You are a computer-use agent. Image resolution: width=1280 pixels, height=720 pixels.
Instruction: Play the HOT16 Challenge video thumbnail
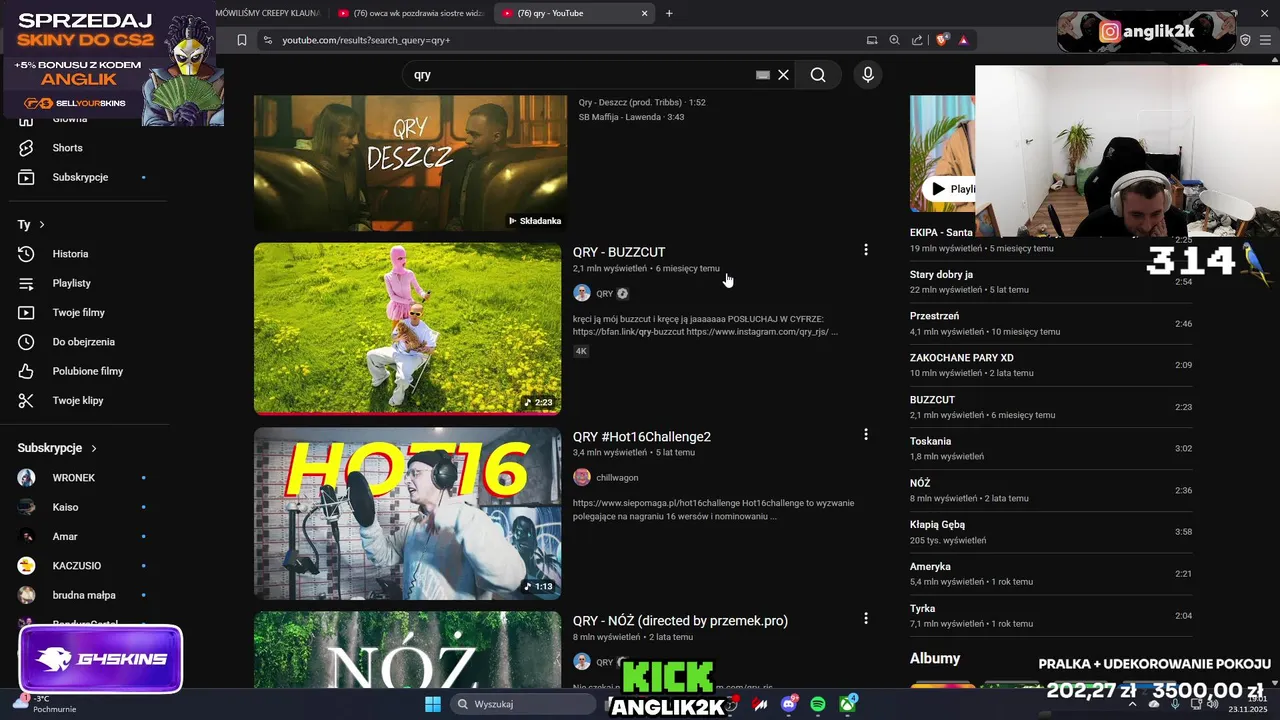[x=407, y=513]
